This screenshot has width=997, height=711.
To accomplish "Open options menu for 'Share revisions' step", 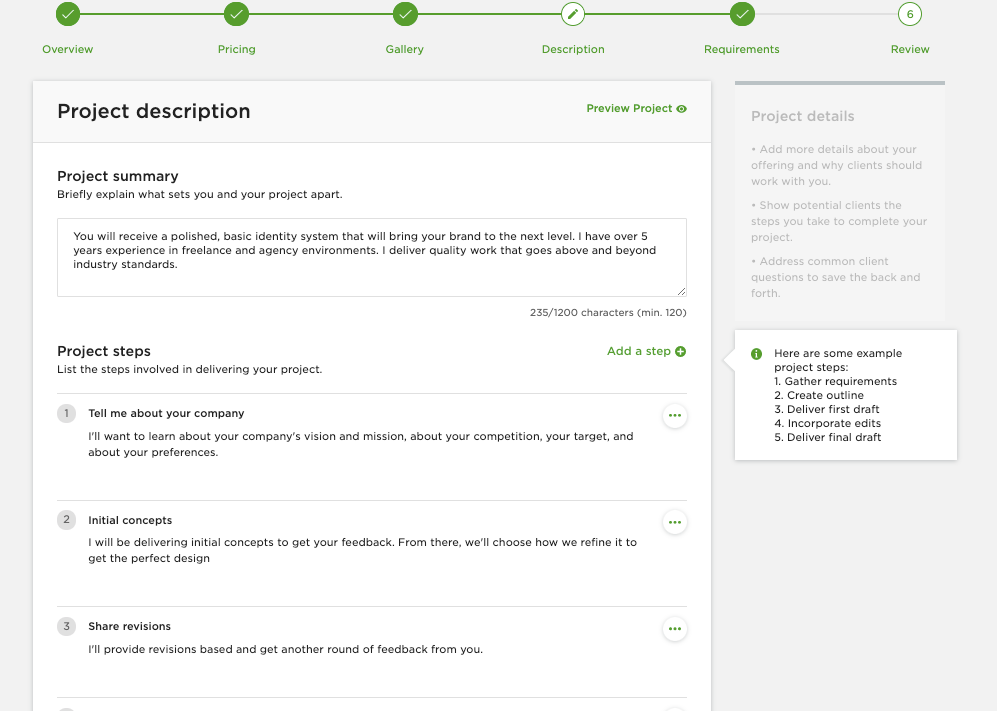I will pyautogui.click(x=675, y=629).
